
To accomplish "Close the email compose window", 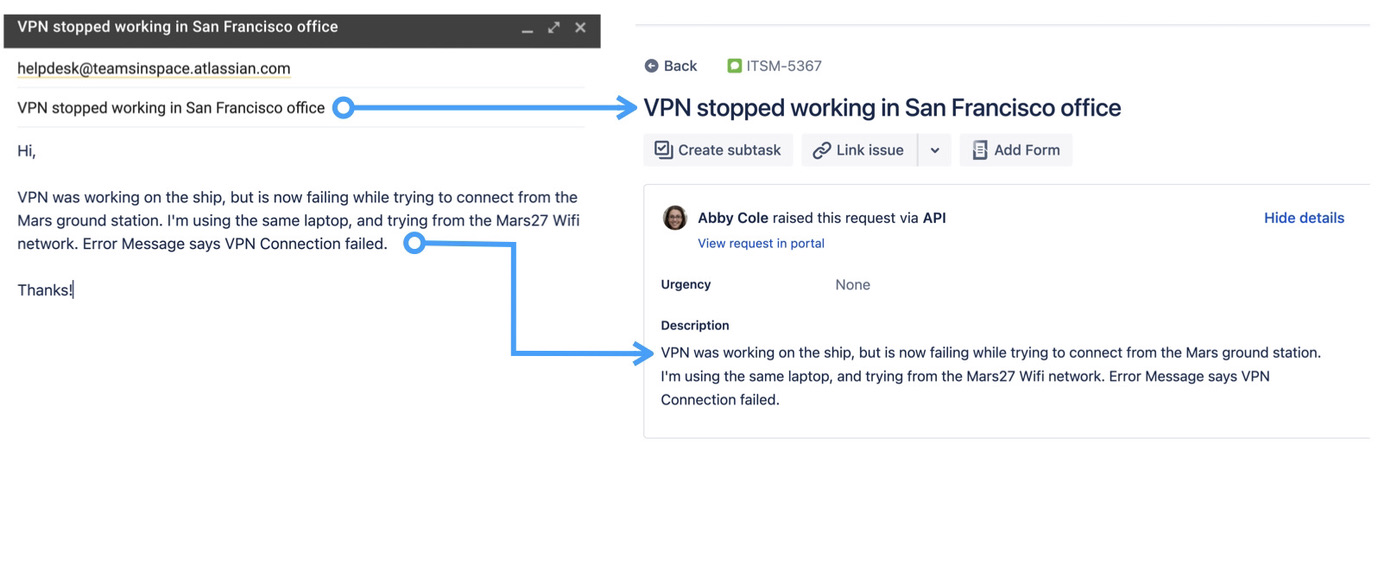I will click(x=580, y=28).
